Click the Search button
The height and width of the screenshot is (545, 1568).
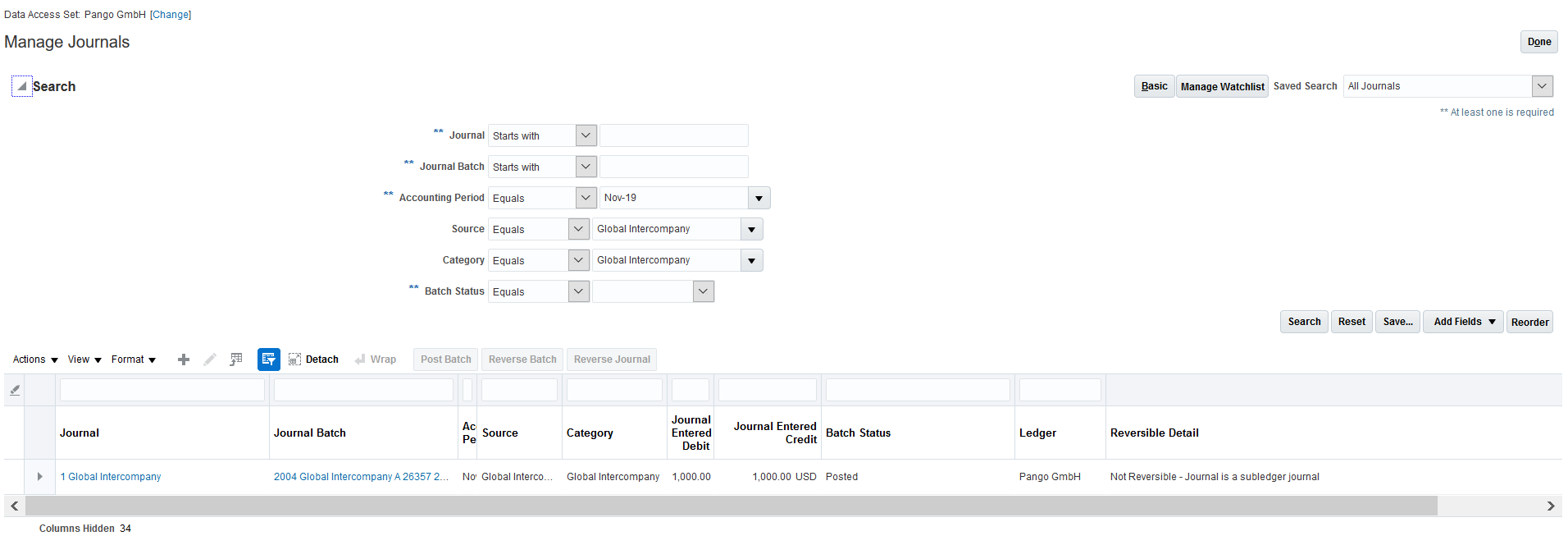[x=1303, y=322]
